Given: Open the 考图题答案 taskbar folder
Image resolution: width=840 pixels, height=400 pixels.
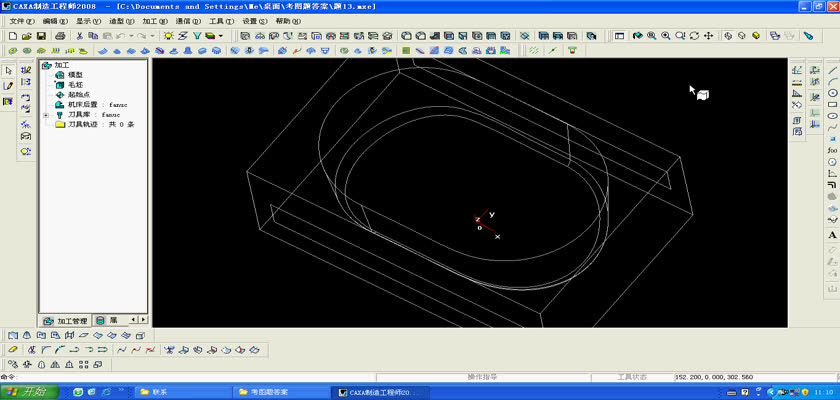Looking at the screenshot, I should [283, 393].
